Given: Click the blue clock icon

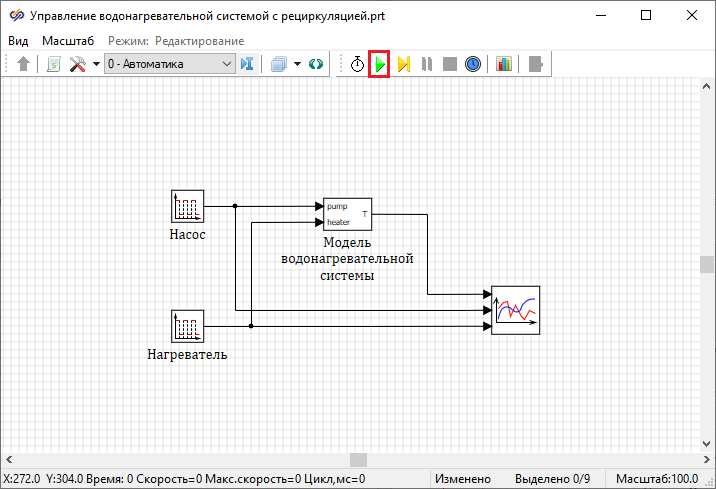Looking at the screenshot, I should click(473, 64).
